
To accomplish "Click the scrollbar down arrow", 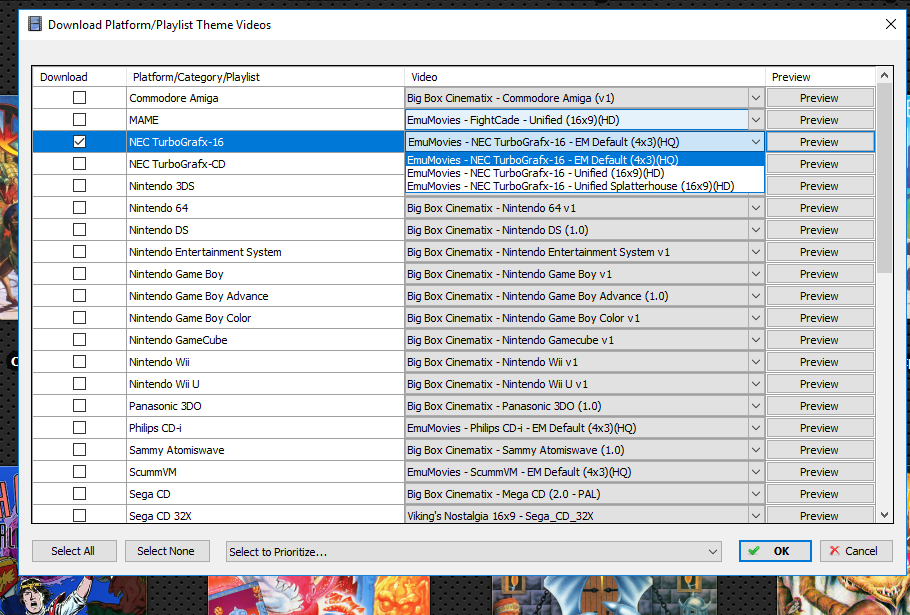I will 884,515.
